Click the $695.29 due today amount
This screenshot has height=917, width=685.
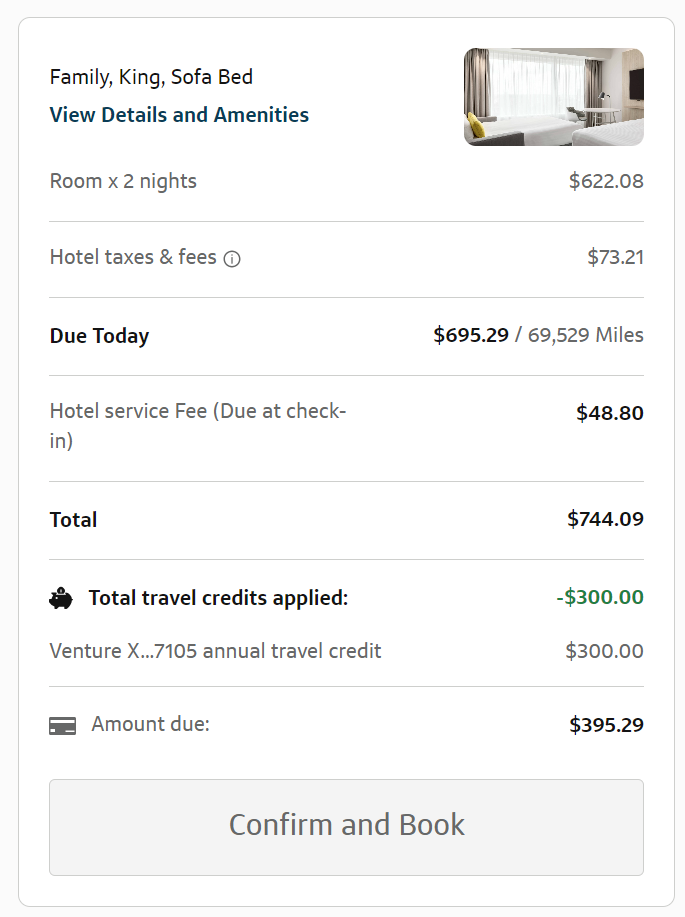(x=471, y=335)
